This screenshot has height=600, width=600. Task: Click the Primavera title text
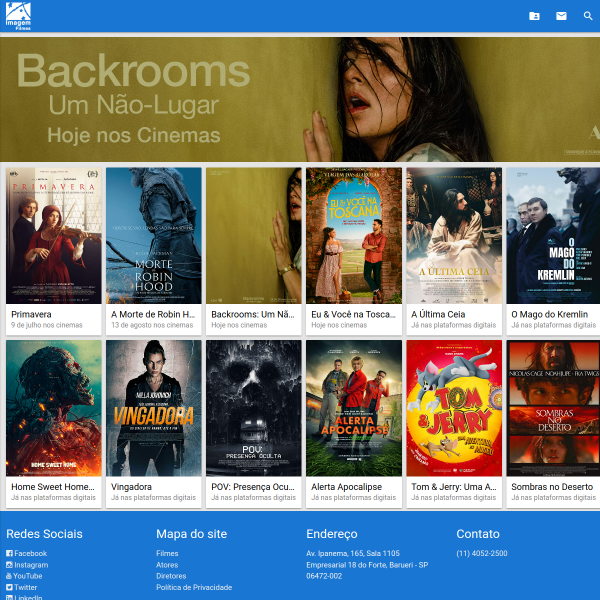31,315
